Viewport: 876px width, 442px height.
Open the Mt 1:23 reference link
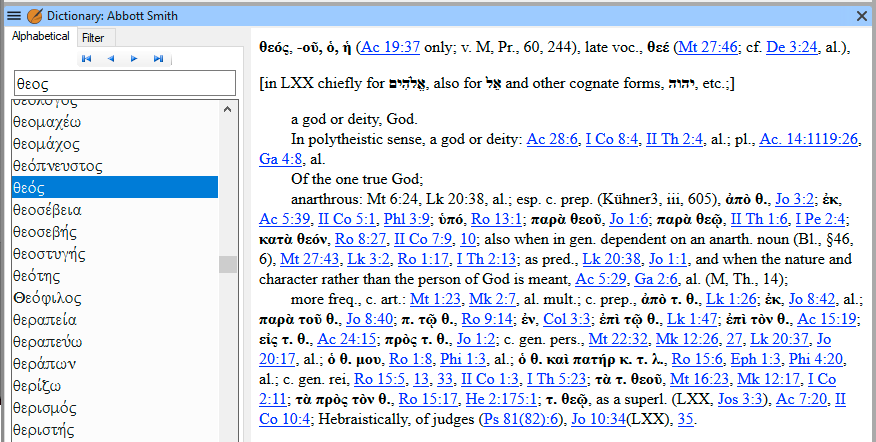pyautogui.click(x=435, y=299)
